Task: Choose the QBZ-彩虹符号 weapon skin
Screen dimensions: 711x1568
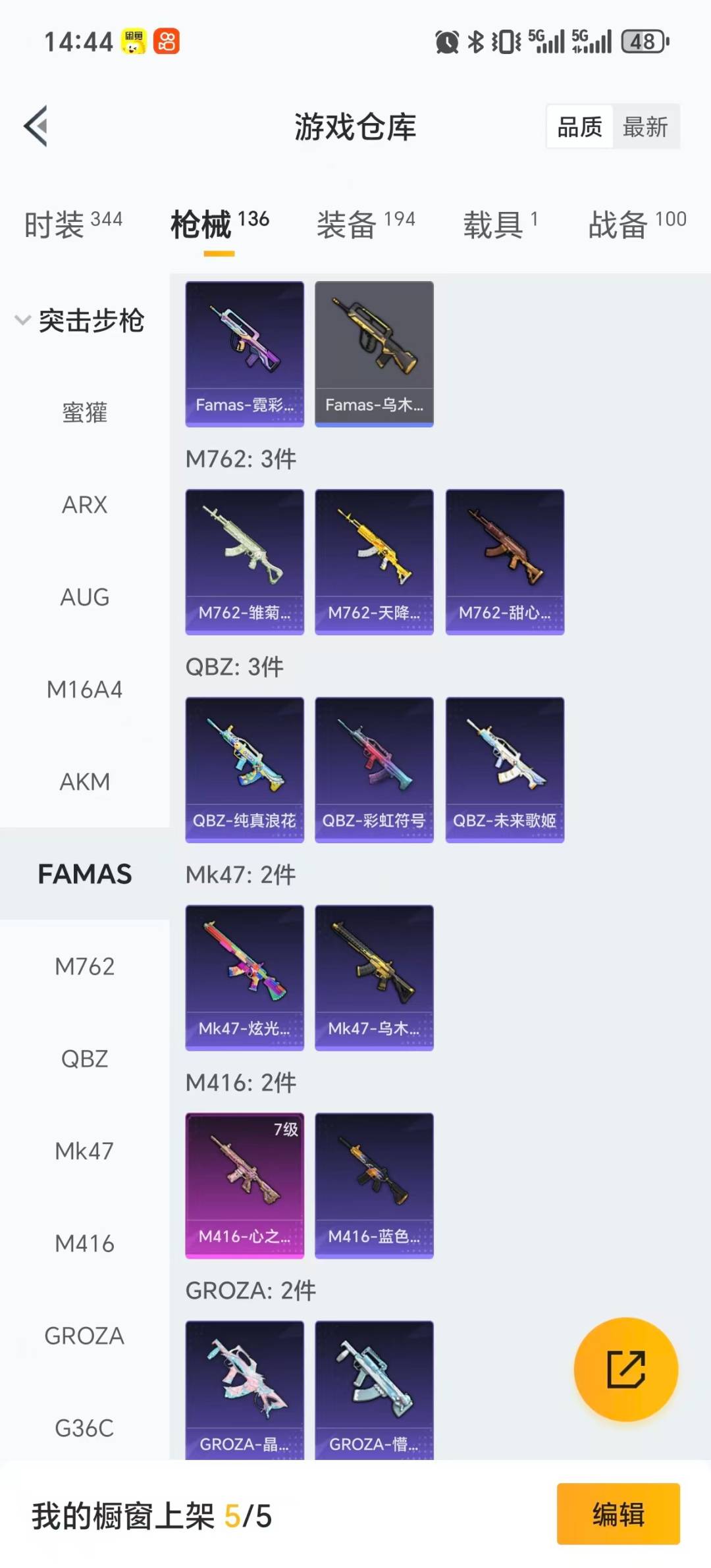Action: (x=374, y=770)
